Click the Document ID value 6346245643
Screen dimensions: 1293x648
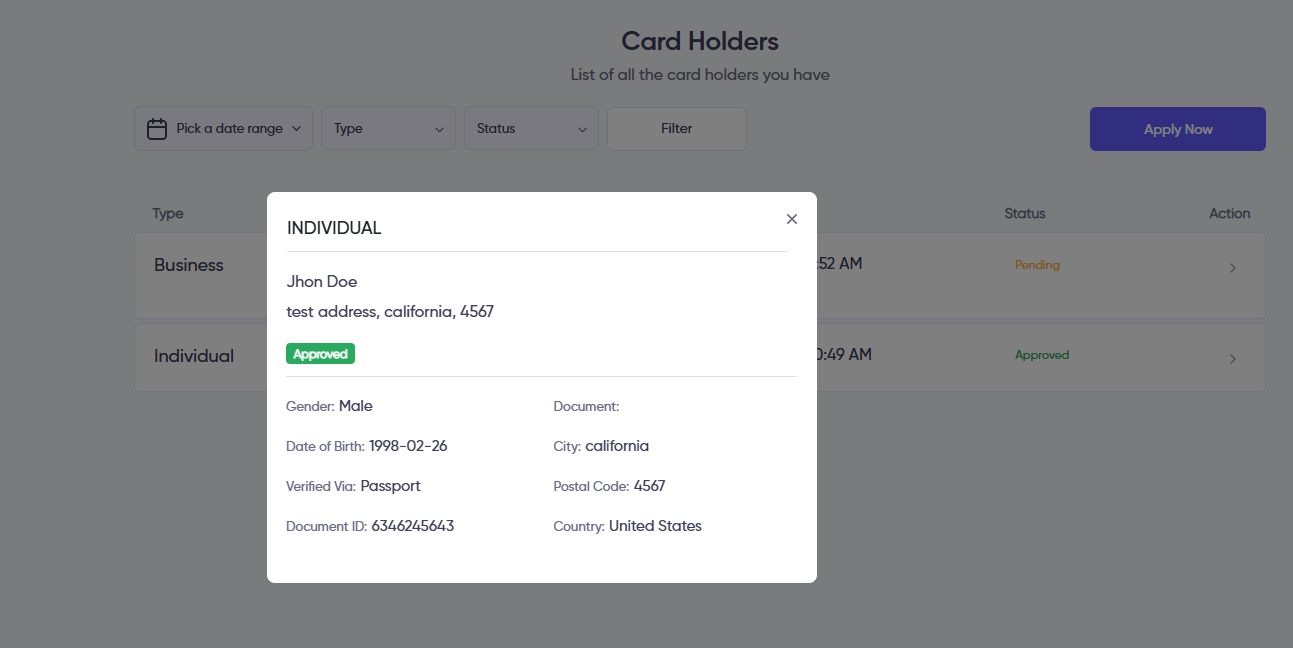[x=412, y=526]
